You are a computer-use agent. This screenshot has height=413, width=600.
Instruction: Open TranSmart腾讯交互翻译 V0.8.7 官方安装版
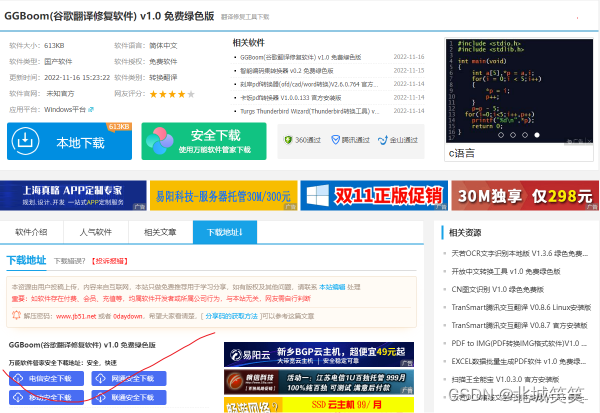[519, 325]
